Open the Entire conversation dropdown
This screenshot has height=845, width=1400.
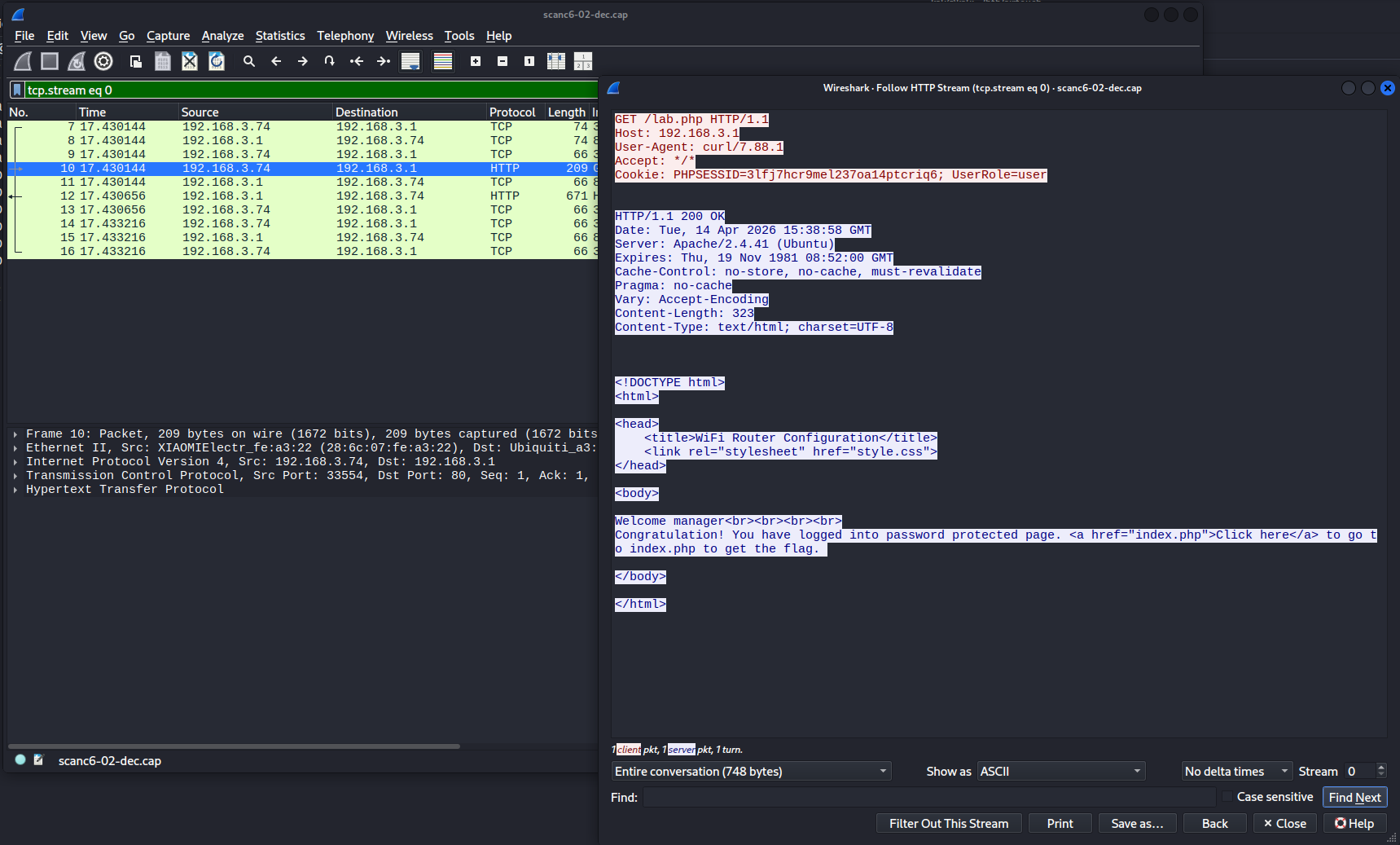point(751,772)
